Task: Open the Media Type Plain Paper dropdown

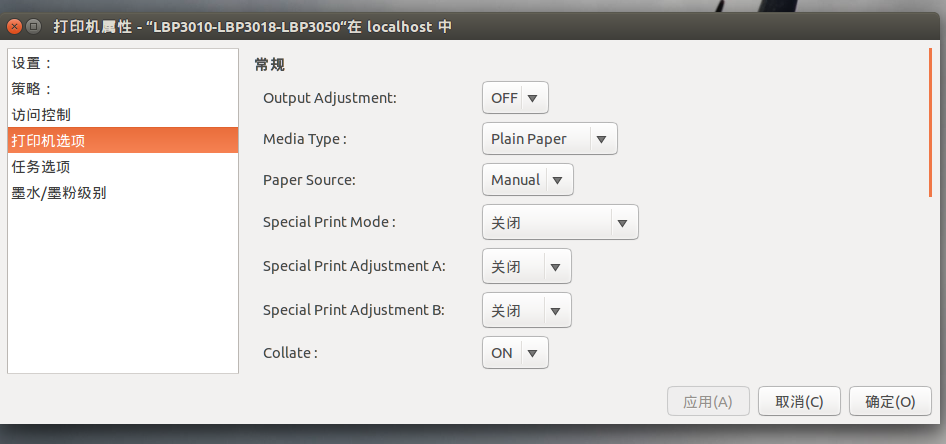Action: pyautogui.click(x=550, y=139)
